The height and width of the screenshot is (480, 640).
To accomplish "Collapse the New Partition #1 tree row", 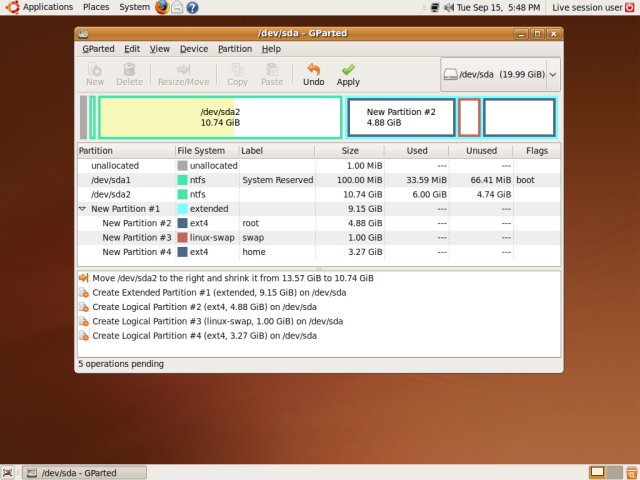I will click(x=82, y=209).
